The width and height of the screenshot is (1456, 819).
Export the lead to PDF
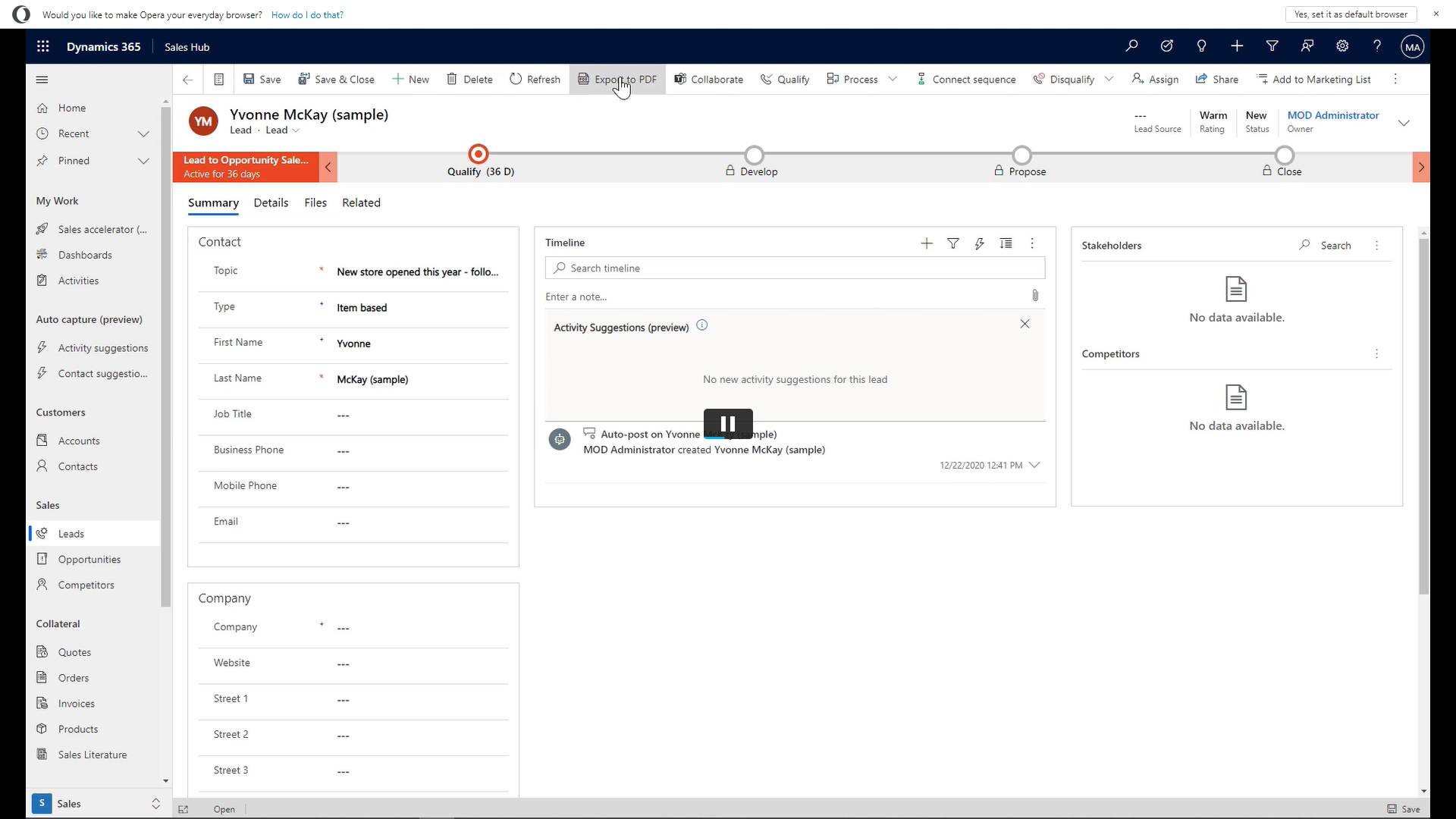[x=617, y=80]
